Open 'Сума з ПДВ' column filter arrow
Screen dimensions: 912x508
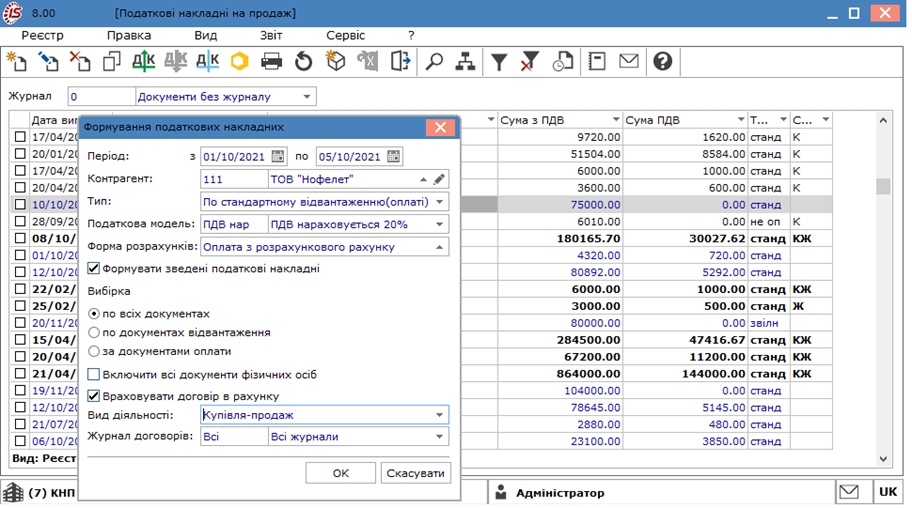(616, 120)
